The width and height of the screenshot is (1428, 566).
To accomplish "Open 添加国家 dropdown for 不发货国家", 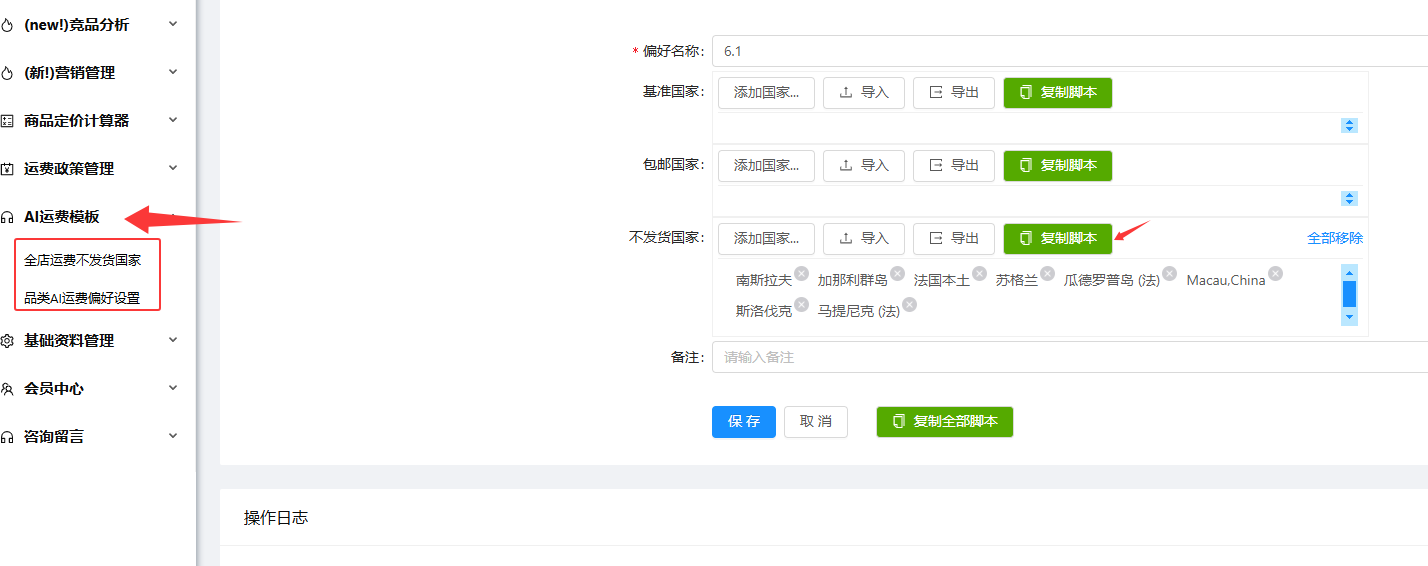I will [x=766, y=238].
